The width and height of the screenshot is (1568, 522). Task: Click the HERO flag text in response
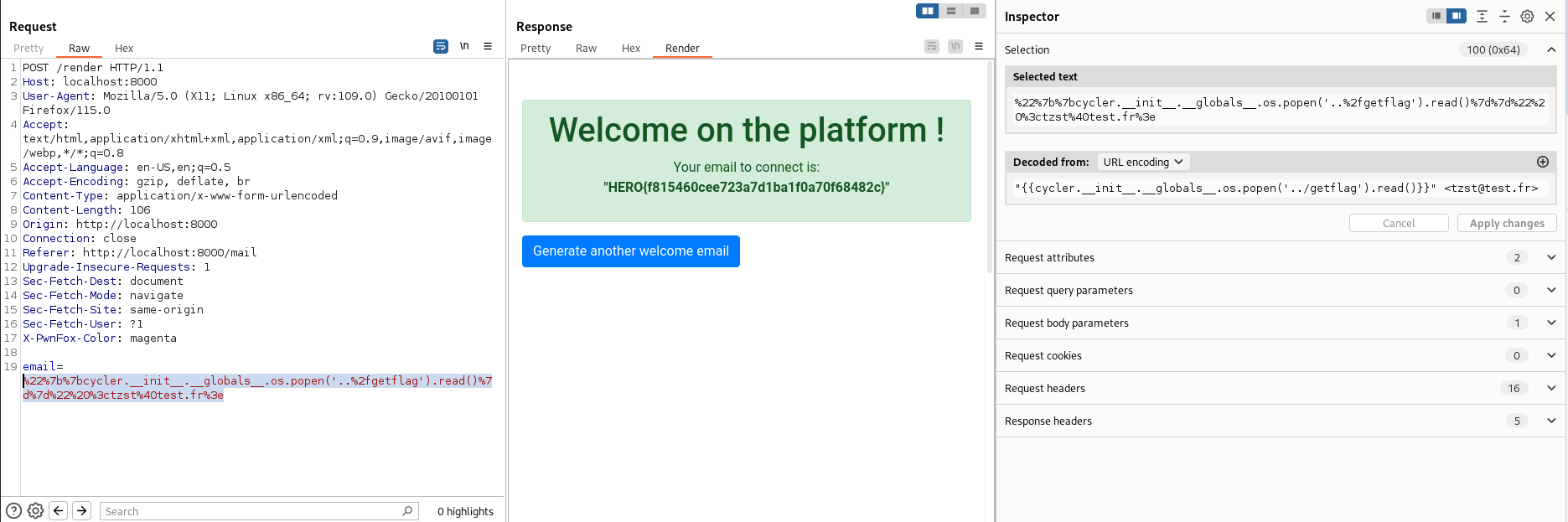point(747,188)
